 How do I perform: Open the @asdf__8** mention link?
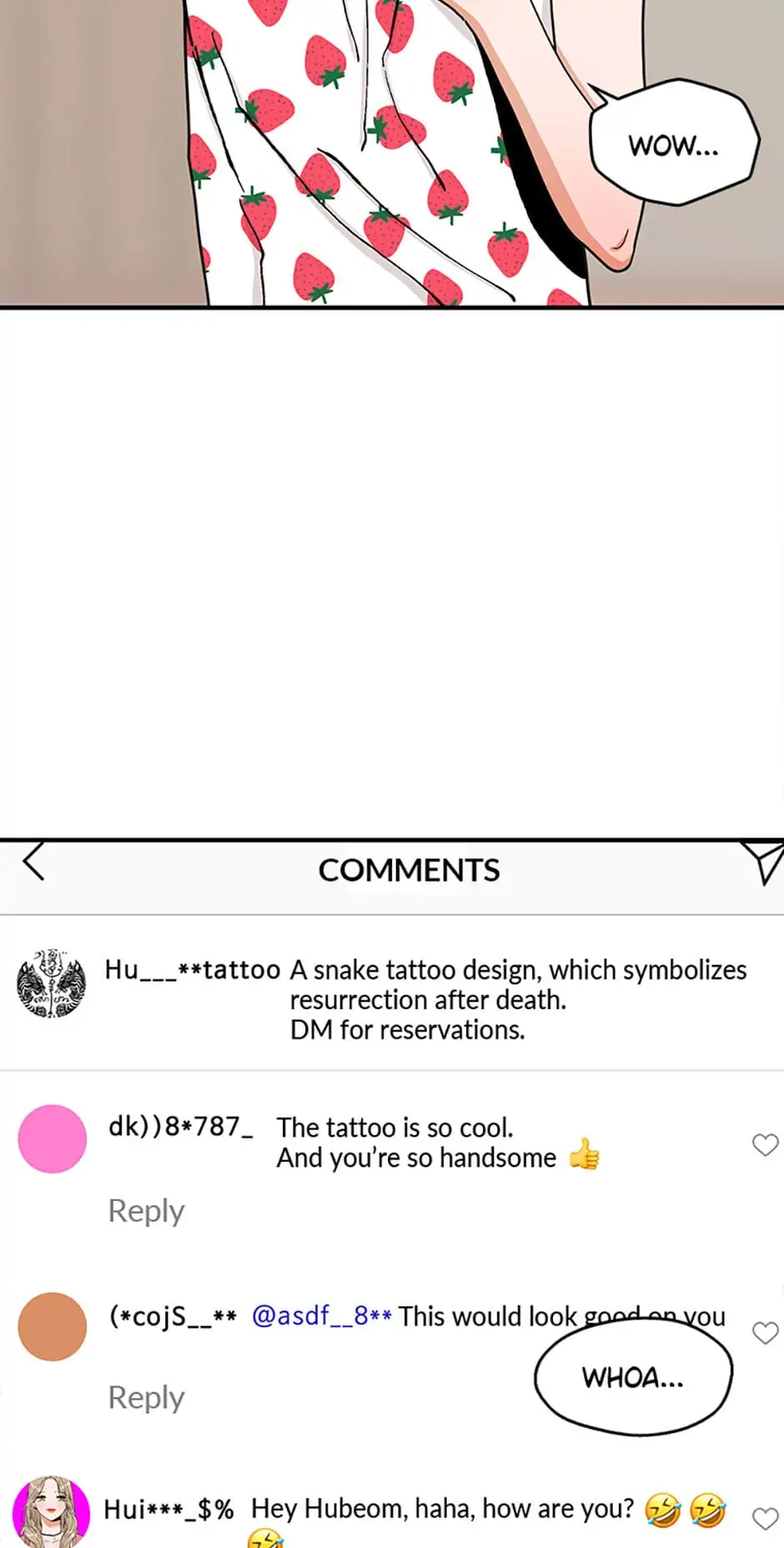pyautogui.click(x=321, y=1315)
